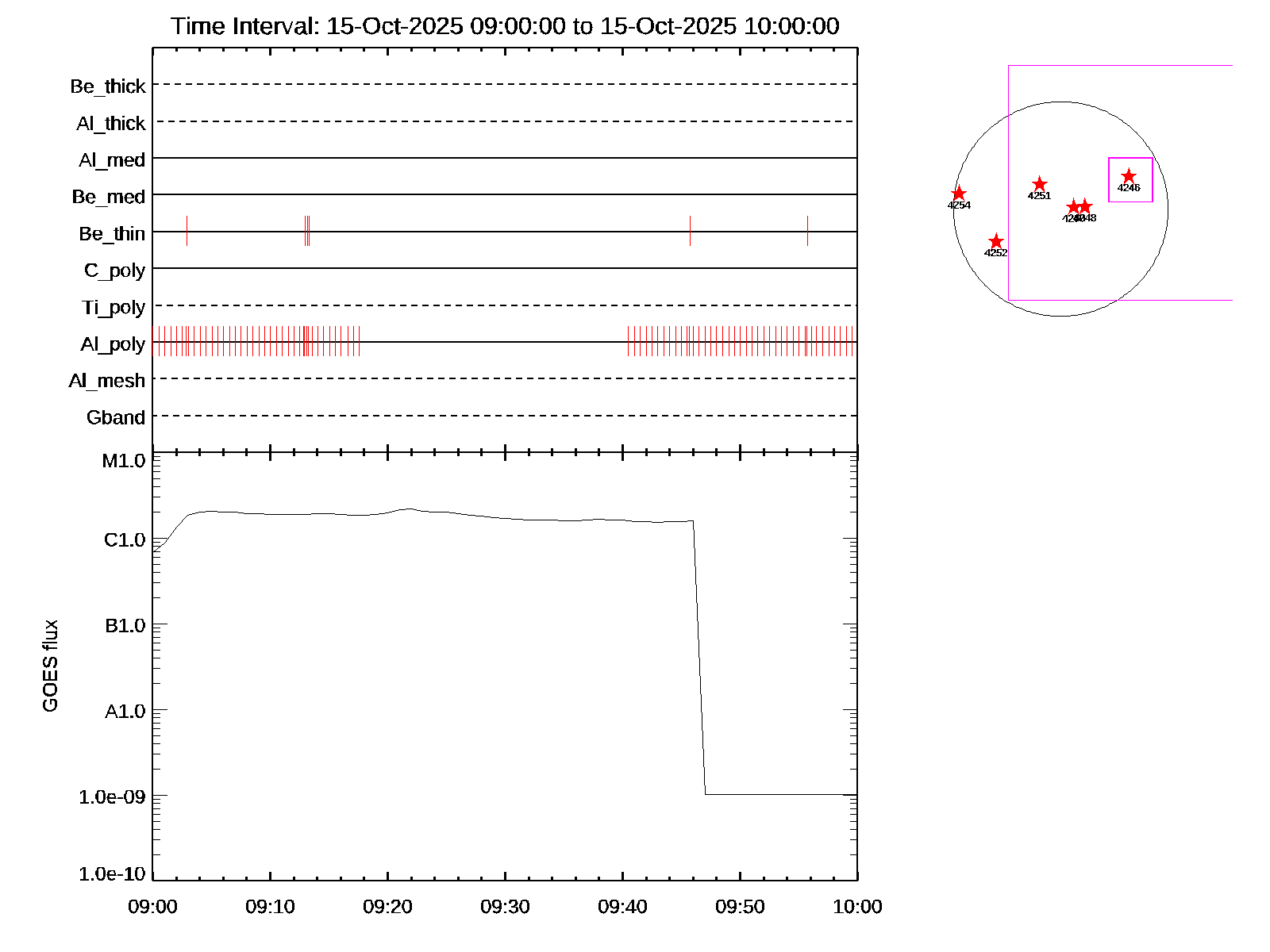Click the 1.0e-09 flux axis label
The image size is (1270, 952).
click(x=112, y=797)
